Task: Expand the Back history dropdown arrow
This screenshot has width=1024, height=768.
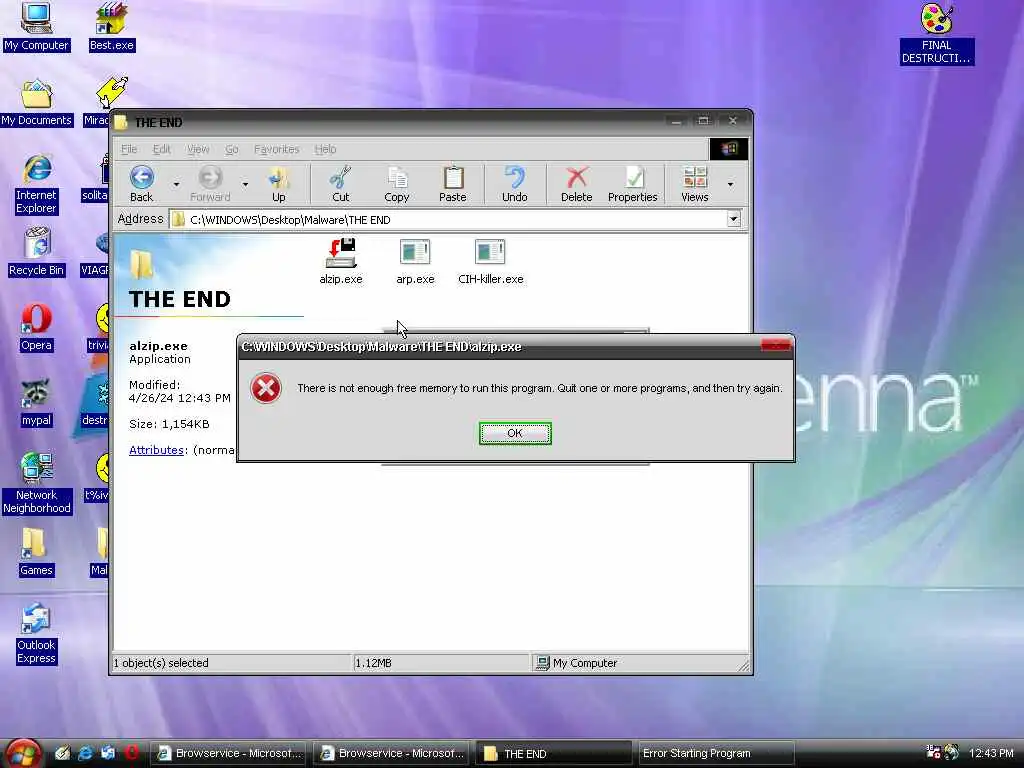Action: coord(176,184)
